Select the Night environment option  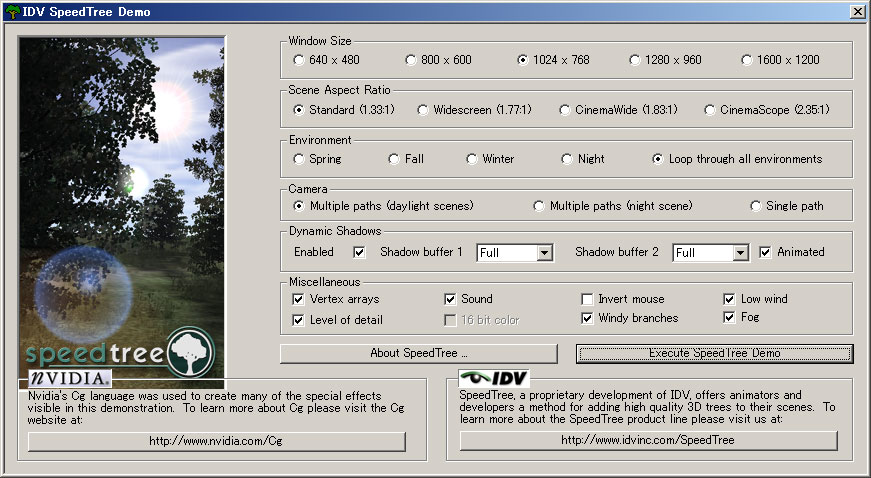point(569,159)
